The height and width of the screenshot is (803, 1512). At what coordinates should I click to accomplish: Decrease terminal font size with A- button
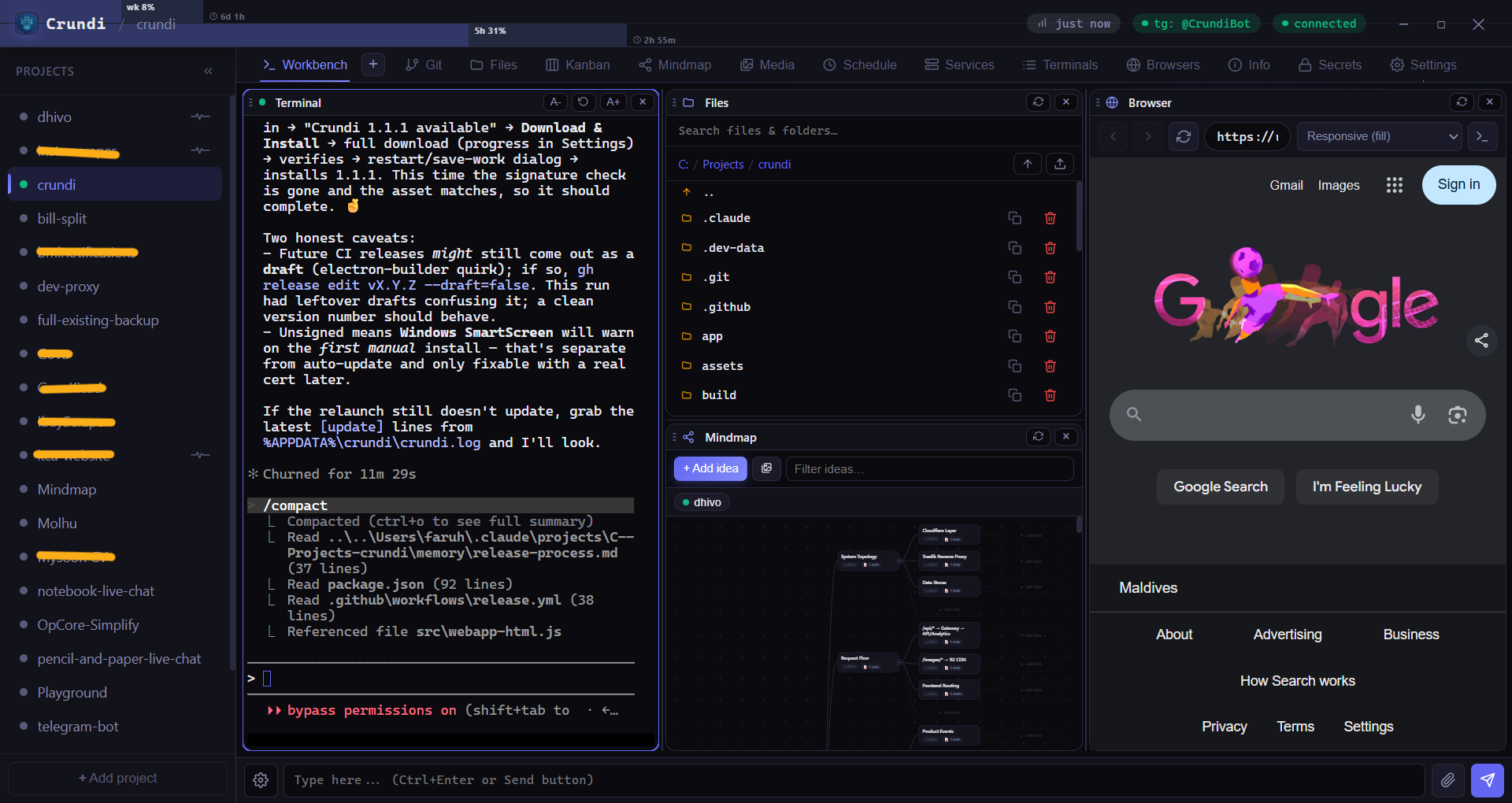pyautogui.click(x=555, y=102)
